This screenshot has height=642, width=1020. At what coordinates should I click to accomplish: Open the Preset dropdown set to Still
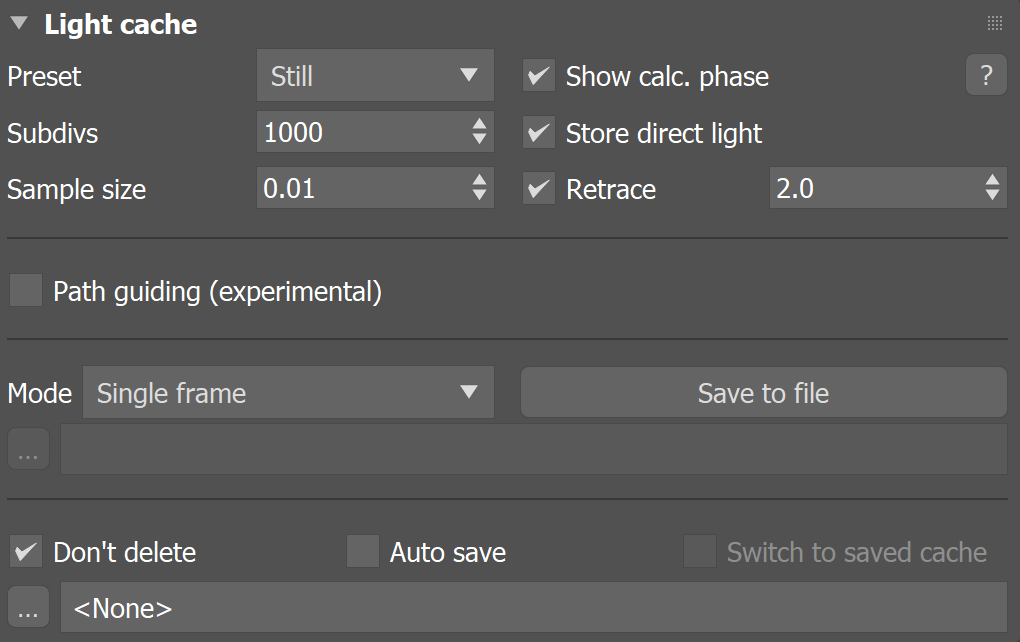click(x=375, y=75)
